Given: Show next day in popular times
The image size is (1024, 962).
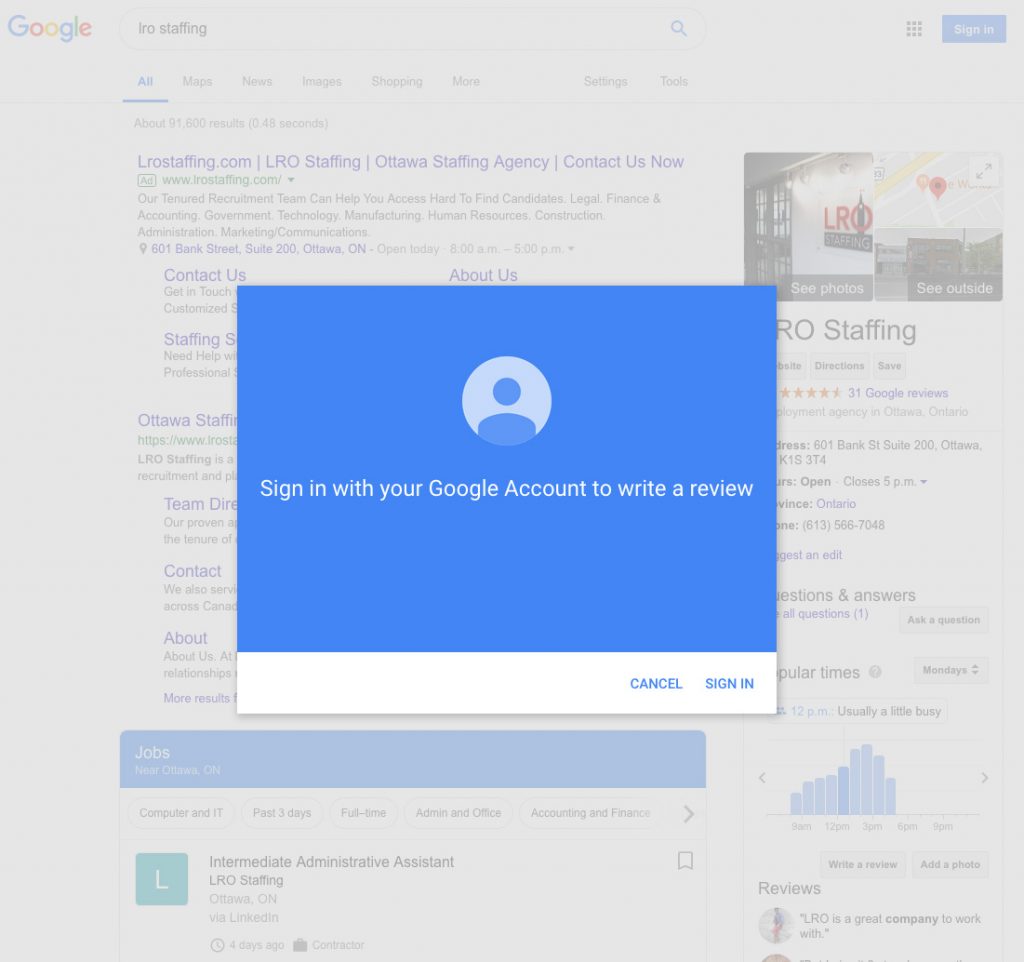Looking at the screenshot, I should [984, 778].
